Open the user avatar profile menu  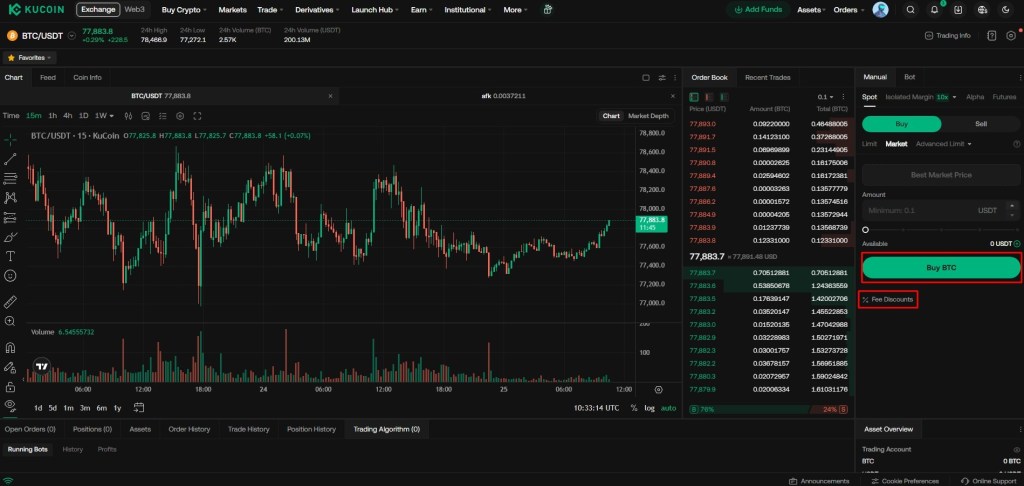pos(880,10)
